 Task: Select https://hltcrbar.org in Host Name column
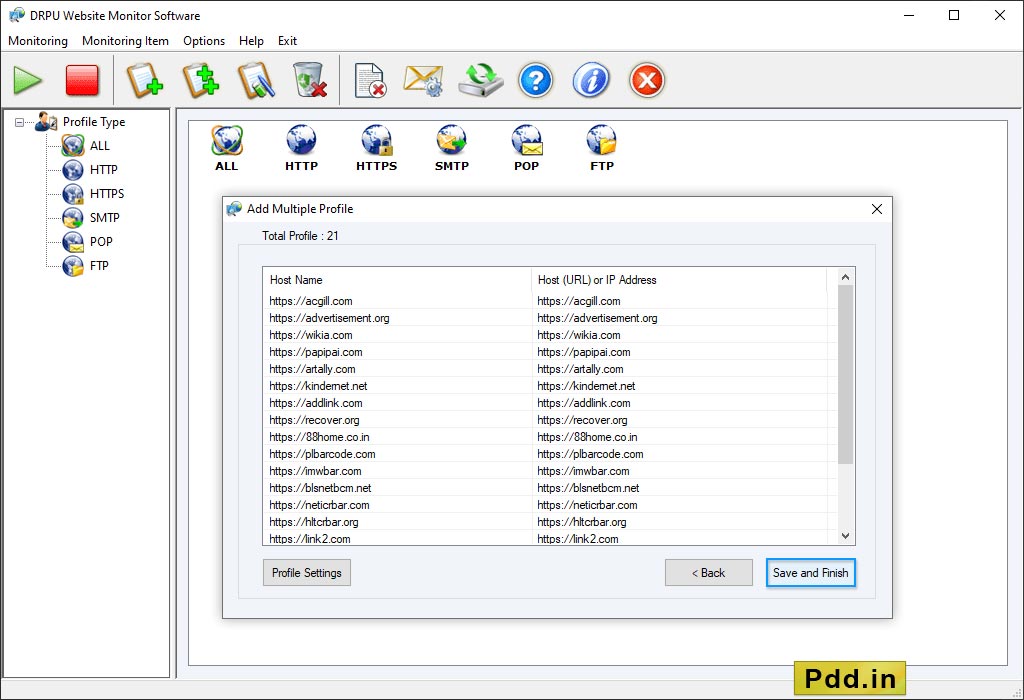313,522
